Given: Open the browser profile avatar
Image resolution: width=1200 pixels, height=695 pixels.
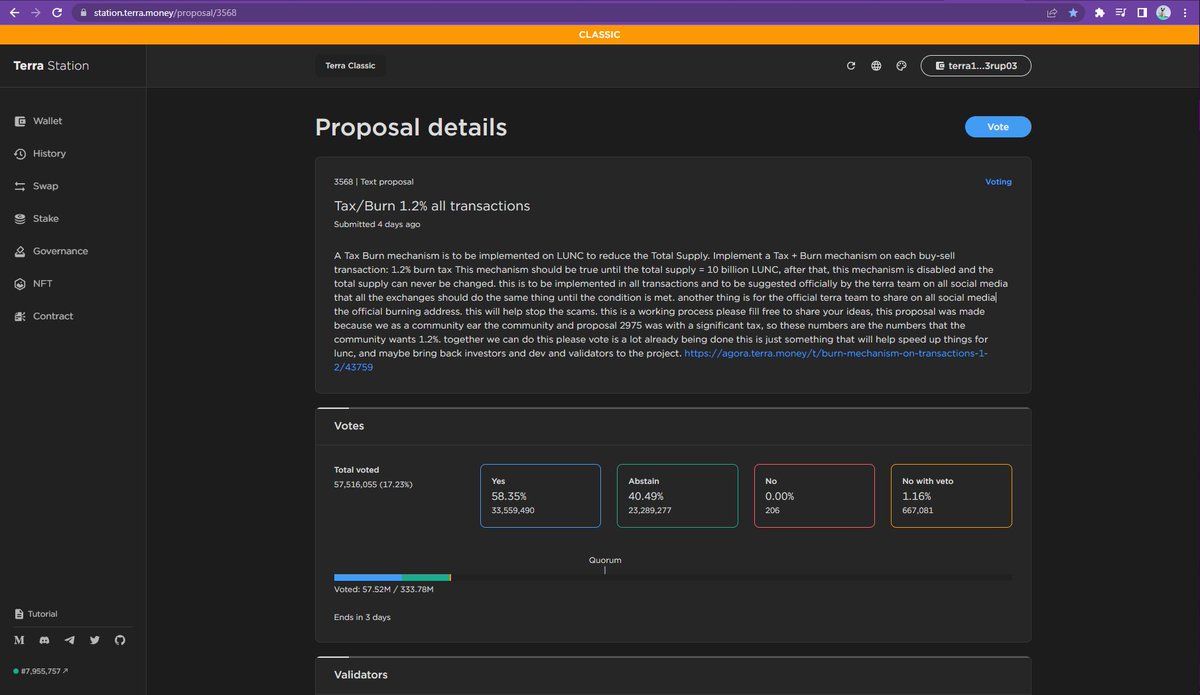Looking at the screenshot, I should tap(1163, 13).
